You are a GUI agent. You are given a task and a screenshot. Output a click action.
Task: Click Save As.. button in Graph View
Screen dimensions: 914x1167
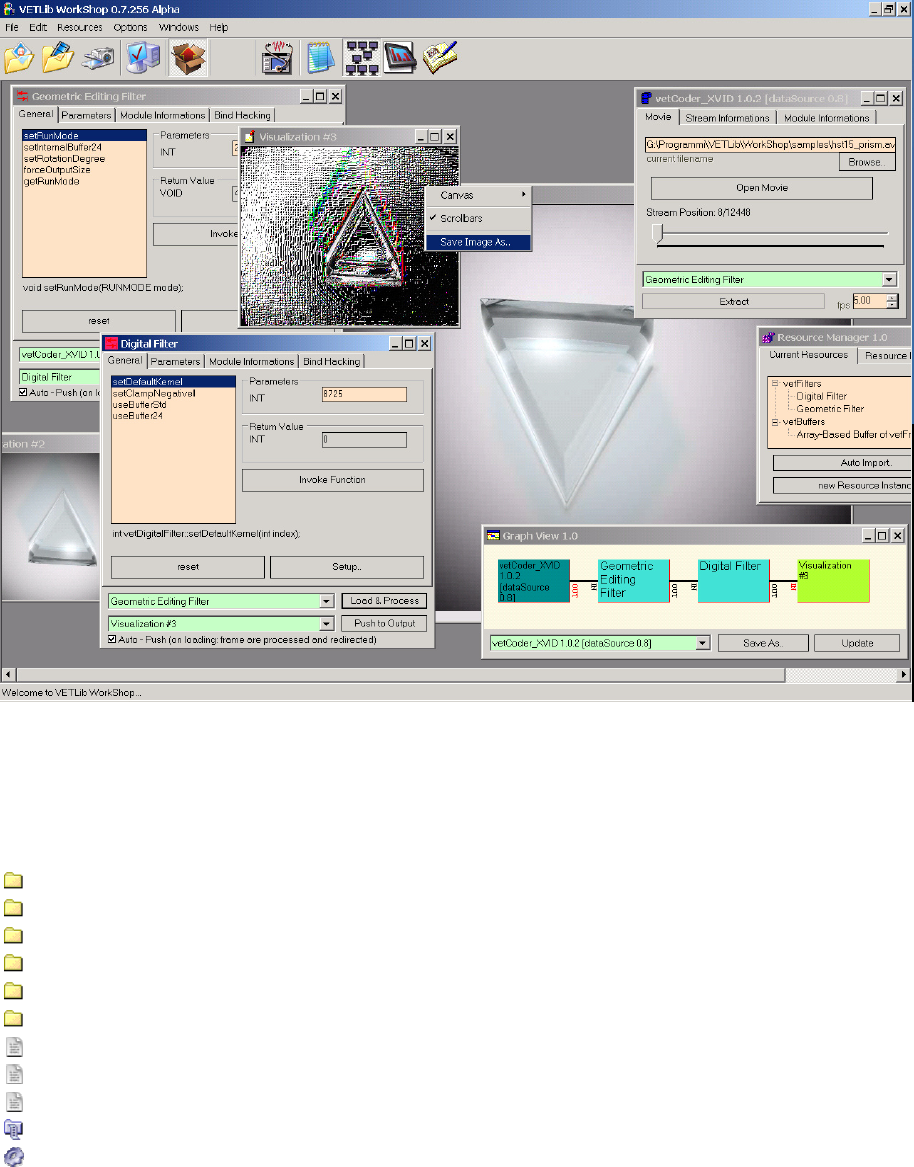[763, 643]
